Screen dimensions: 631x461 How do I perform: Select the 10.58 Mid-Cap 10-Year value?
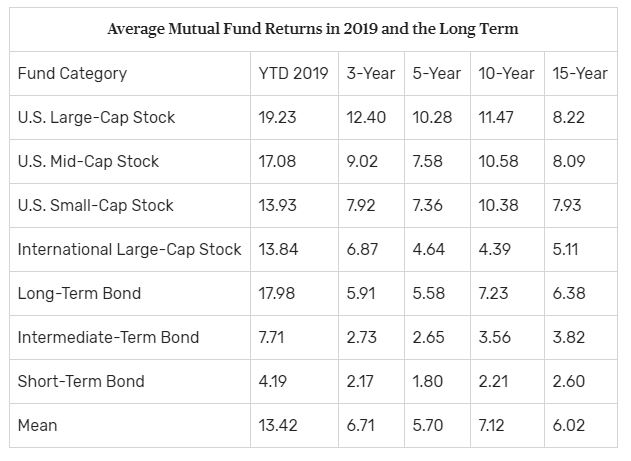coord(499,162)
